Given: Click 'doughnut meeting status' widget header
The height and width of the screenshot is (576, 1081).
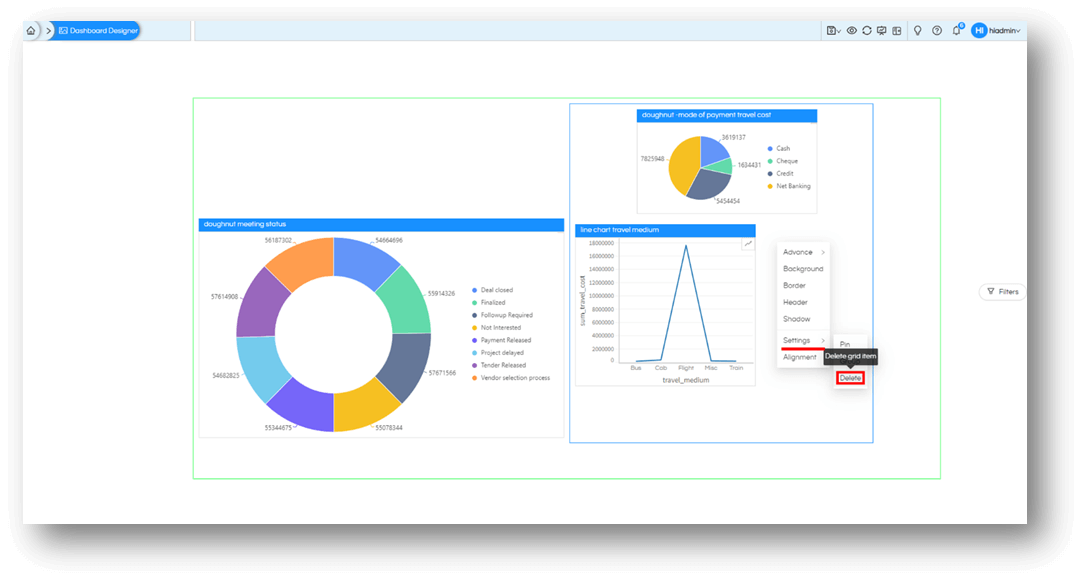Looking at the screenshot, I should 381,225.
